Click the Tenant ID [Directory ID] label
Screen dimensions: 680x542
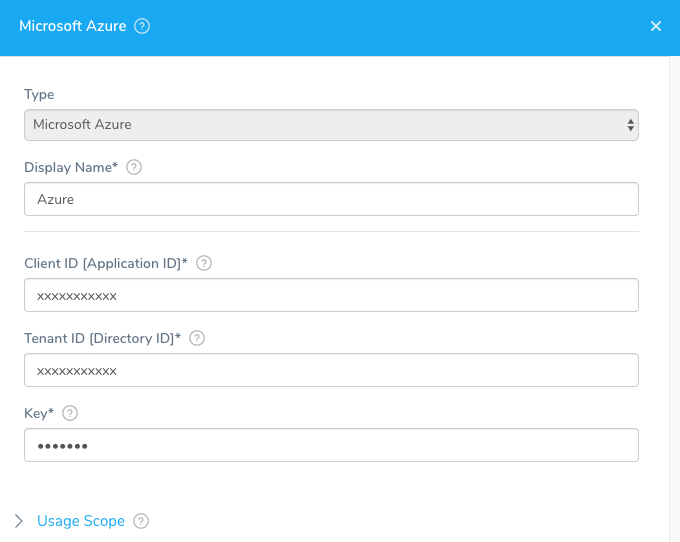(102, 339)
